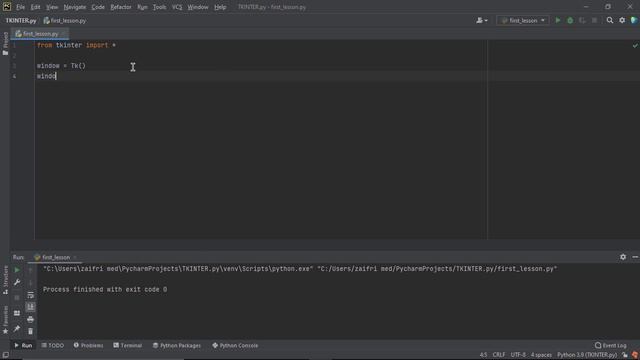The width and height of the screenshot is (640, 360).
Task: Open the Run menu in menu bar
Action: 142,7
